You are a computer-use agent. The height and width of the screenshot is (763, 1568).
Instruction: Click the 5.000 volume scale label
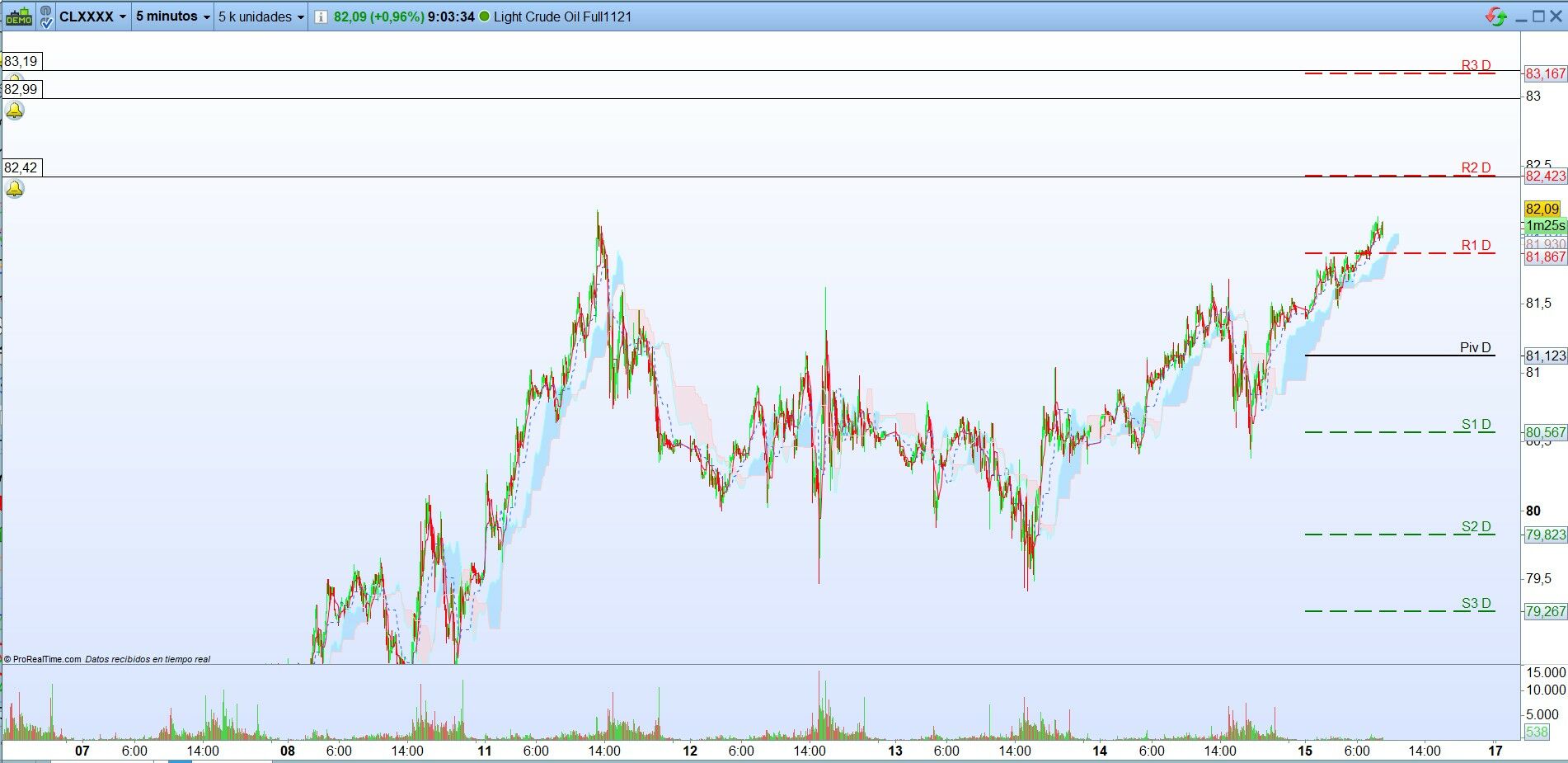[x=1543, y=714]
